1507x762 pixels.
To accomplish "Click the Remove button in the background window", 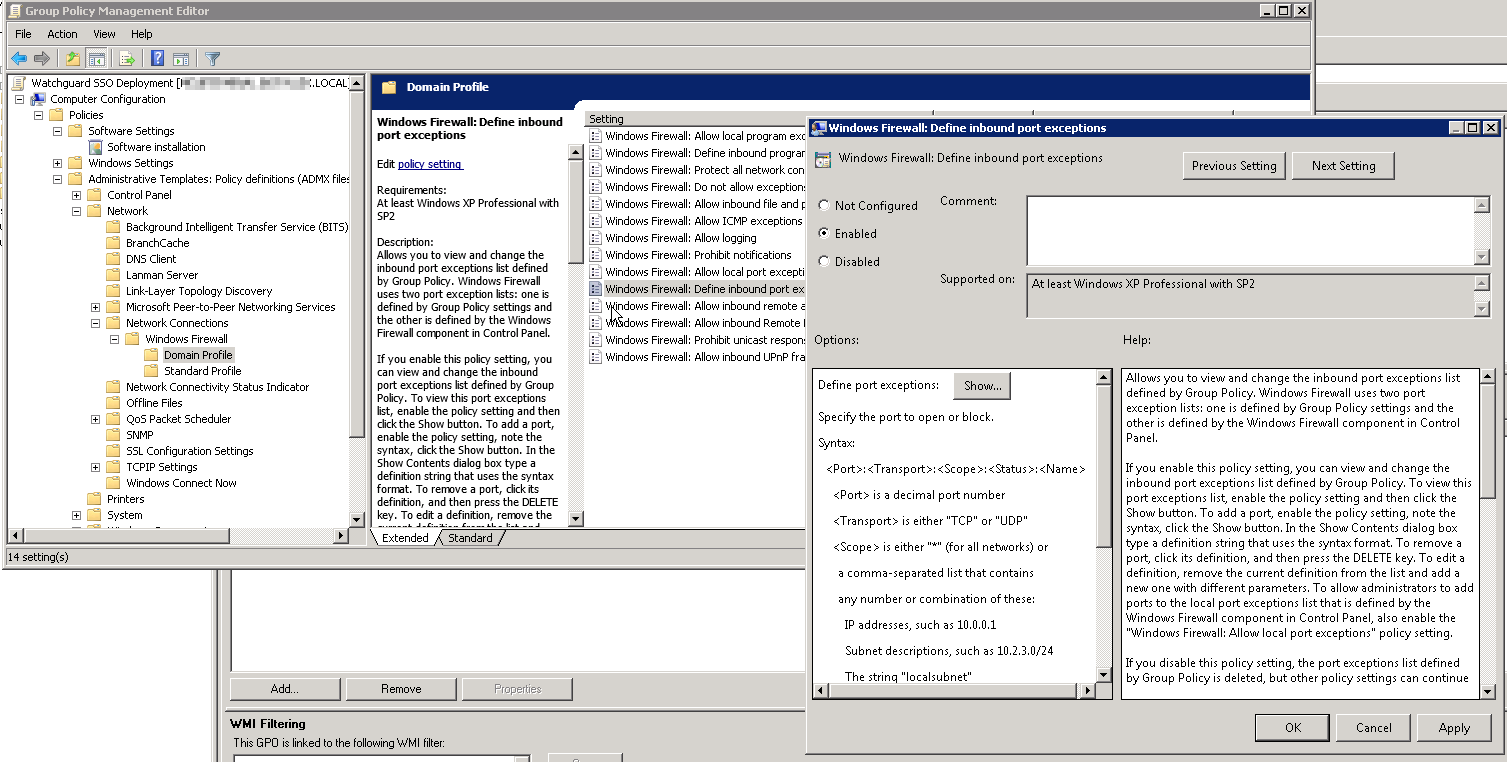I will tap(401, 689).
